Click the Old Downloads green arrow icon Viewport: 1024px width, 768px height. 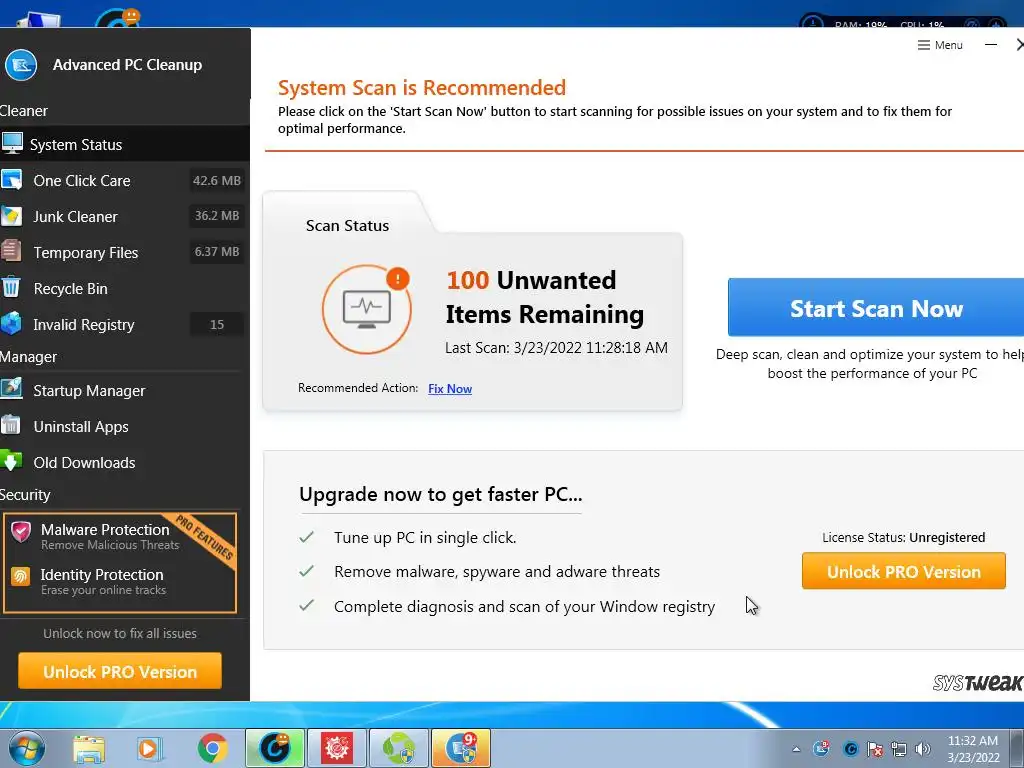coord(11,461)
